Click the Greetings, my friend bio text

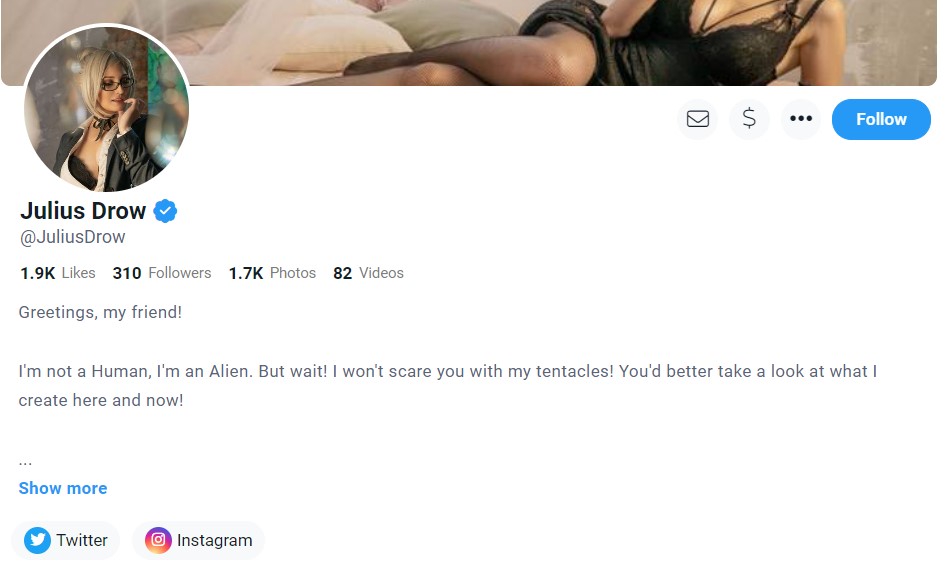pyautogui.click(x=100, y=312)
